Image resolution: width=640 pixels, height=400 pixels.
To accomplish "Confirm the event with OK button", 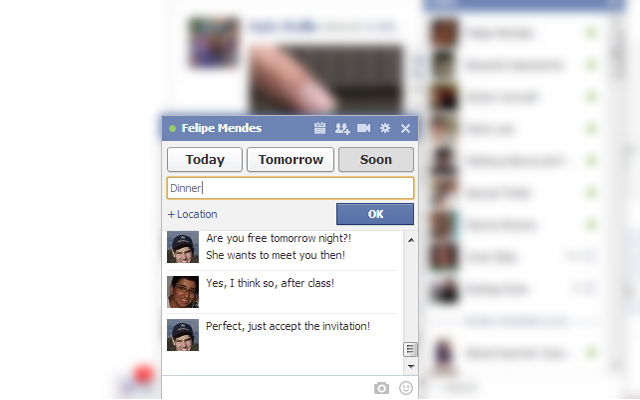I will (375, 214).
